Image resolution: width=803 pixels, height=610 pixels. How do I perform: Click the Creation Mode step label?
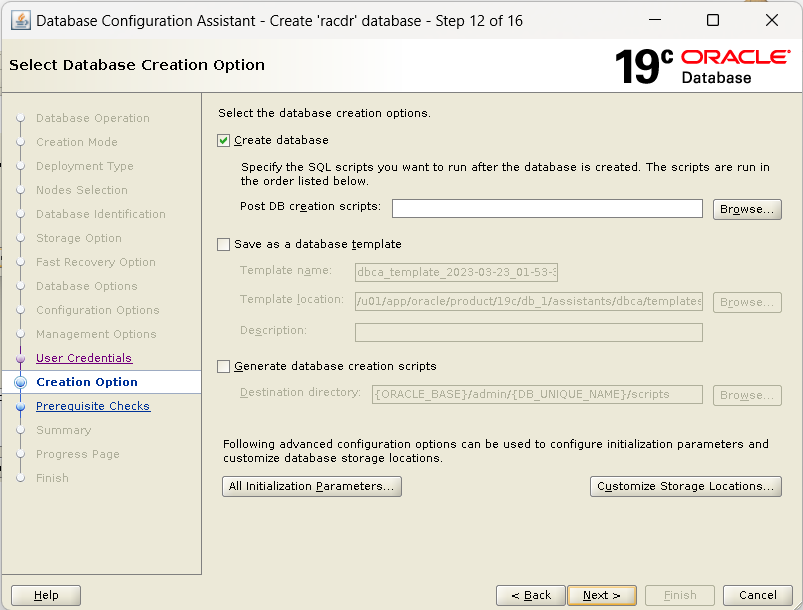(77, 142)
